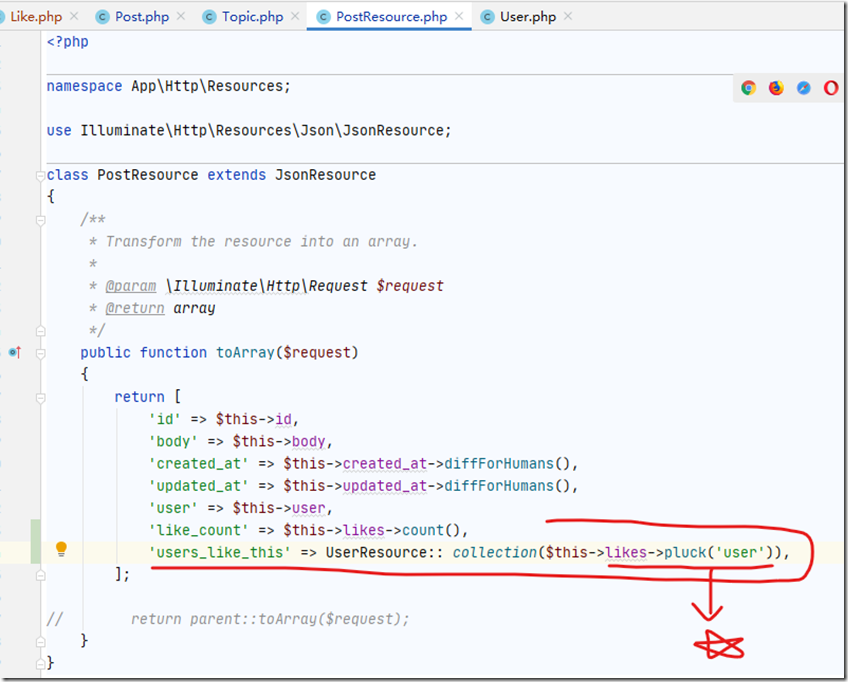Fold the doc comment end marker

tap(41, 331)
